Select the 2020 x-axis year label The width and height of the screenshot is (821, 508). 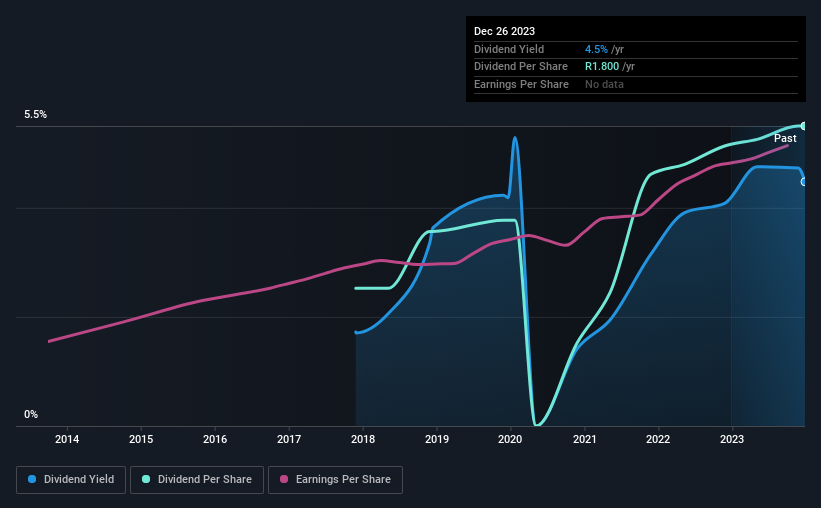[x=510, y=439]
